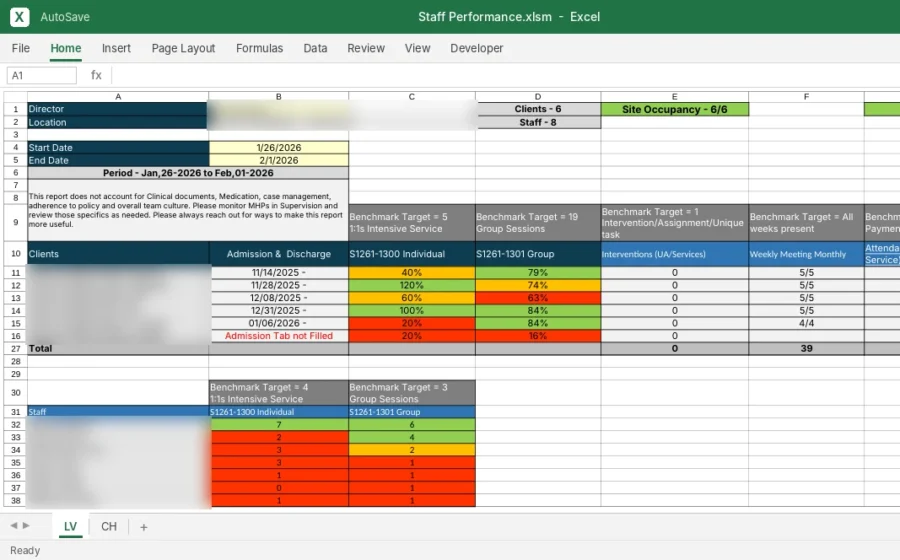This screenshot has width=900, height=560.
Task: Click 'Admission Tab not Filled' cell
Action: point(278,336)
